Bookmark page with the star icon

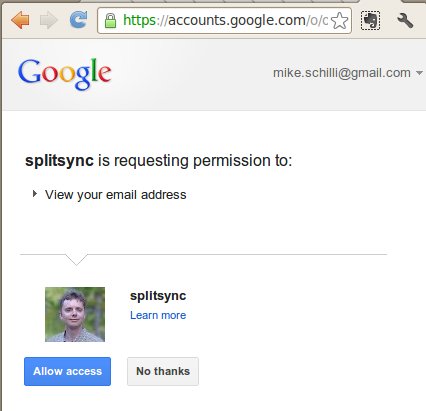point(339,21)
